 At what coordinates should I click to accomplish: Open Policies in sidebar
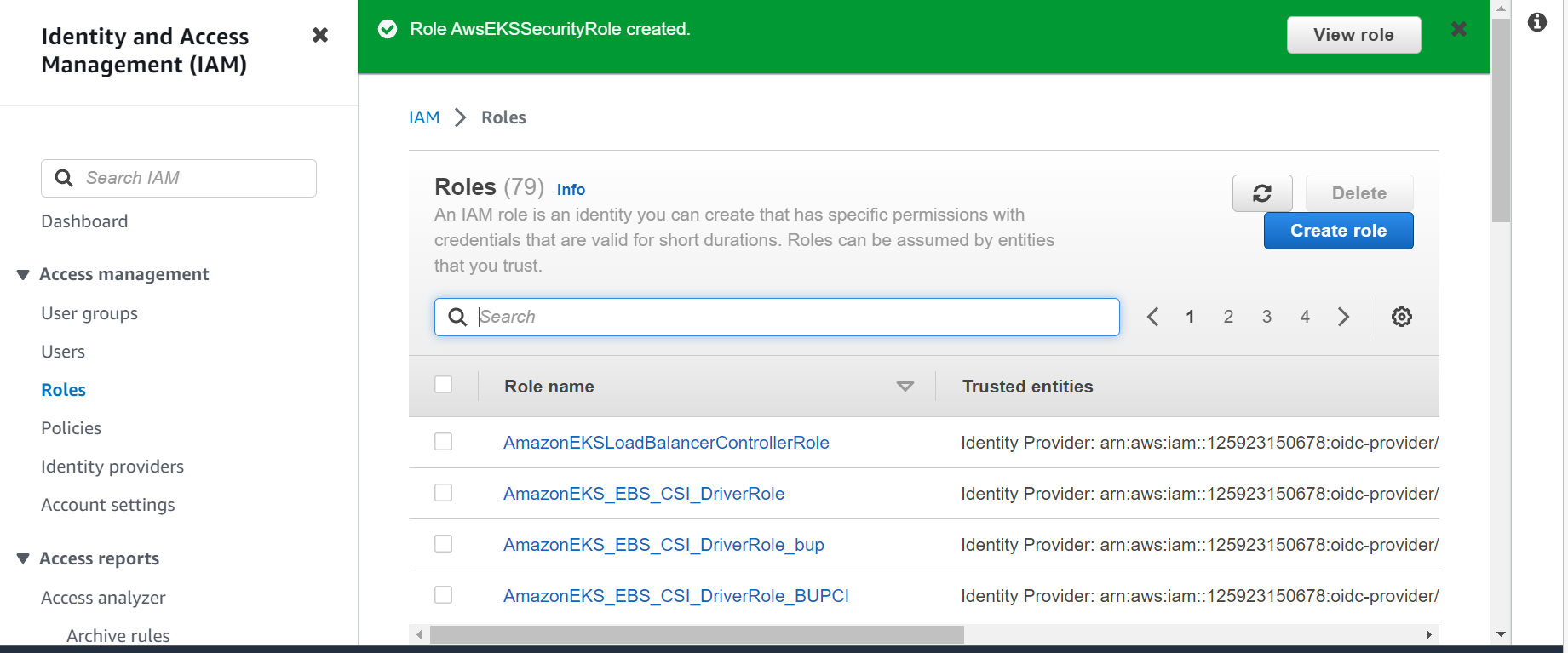point(72,428)
